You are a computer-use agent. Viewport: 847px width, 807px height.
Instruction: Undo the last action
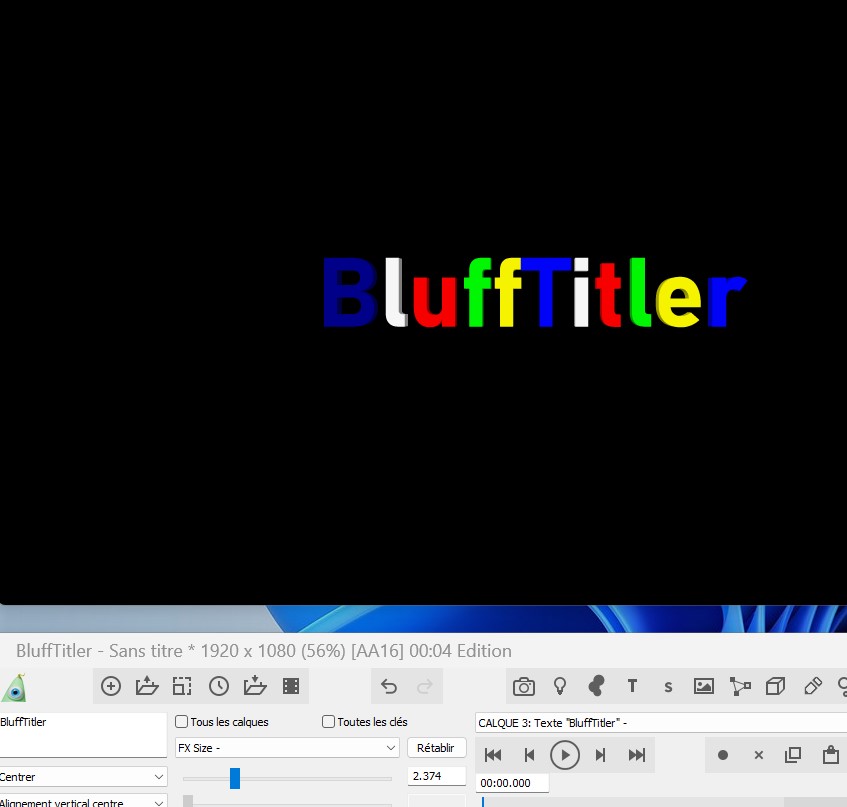coord(389,686)
